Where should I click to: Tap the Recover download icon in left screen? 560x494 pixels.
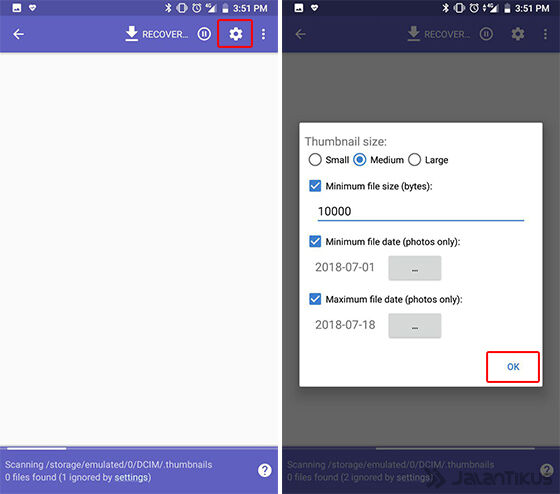[131, 34]
